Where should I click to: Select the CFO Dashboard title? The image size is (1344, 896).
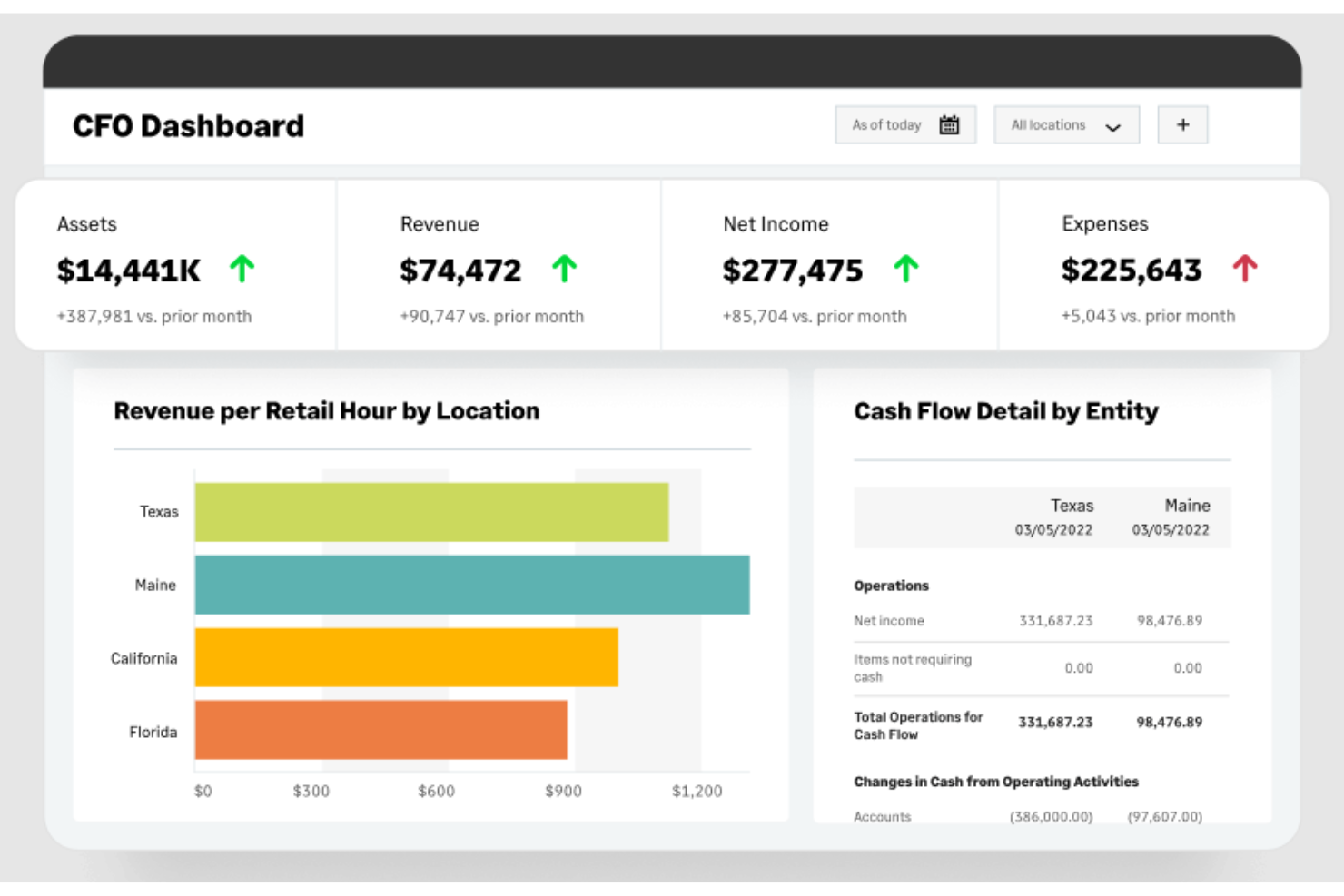coord(188,125)
